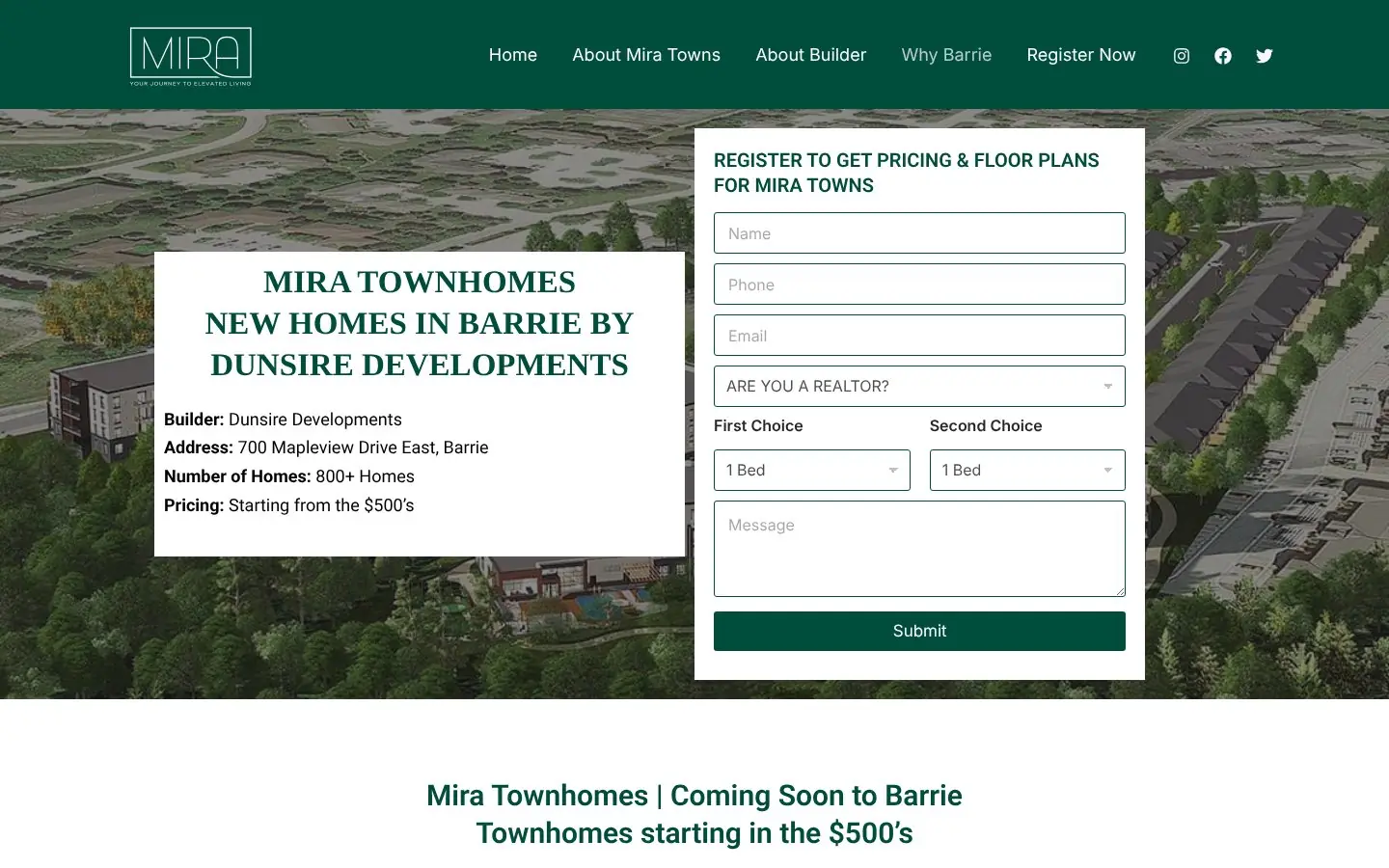1389x868 pixels.
Task: Click the 700 Mapleview Drive East address
Action: click(363, 448)
